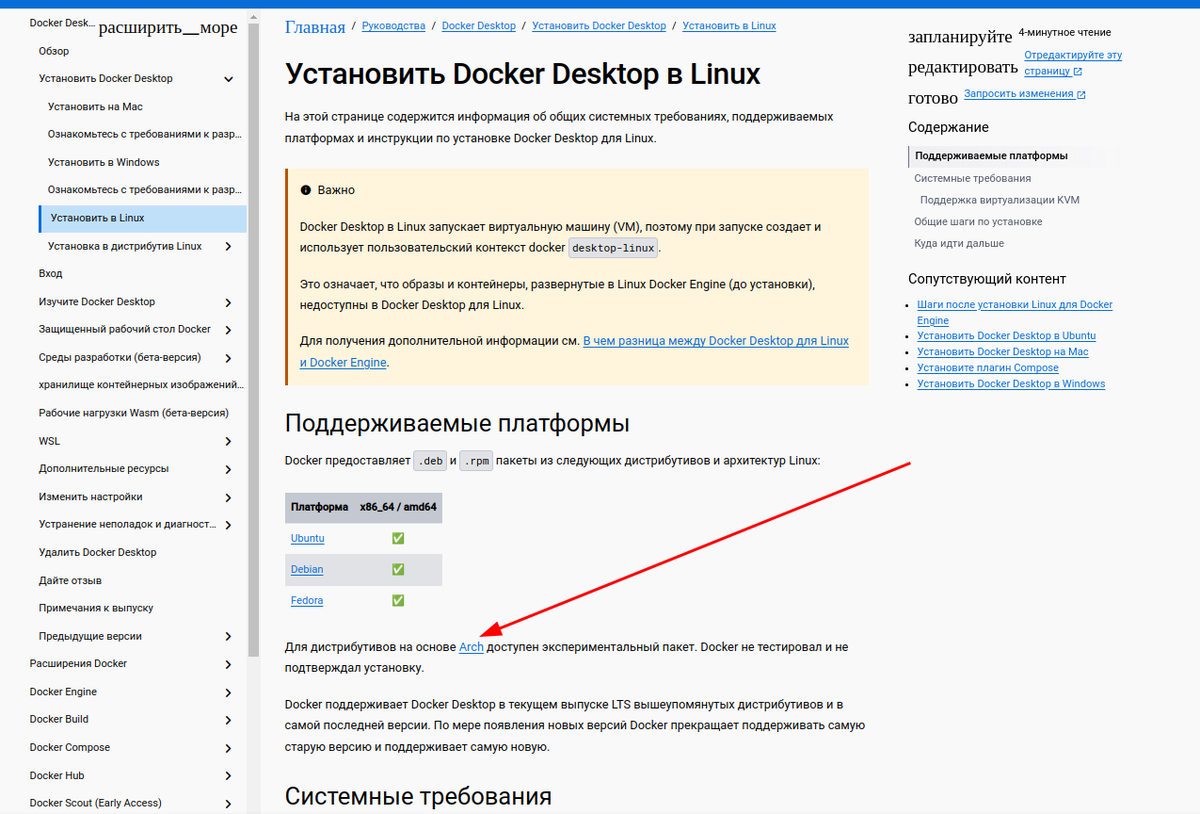The height and width of the screenshot is (814, 1200).
Task: Expand Расширения Docker chevron
Action: tap(229, 665)
